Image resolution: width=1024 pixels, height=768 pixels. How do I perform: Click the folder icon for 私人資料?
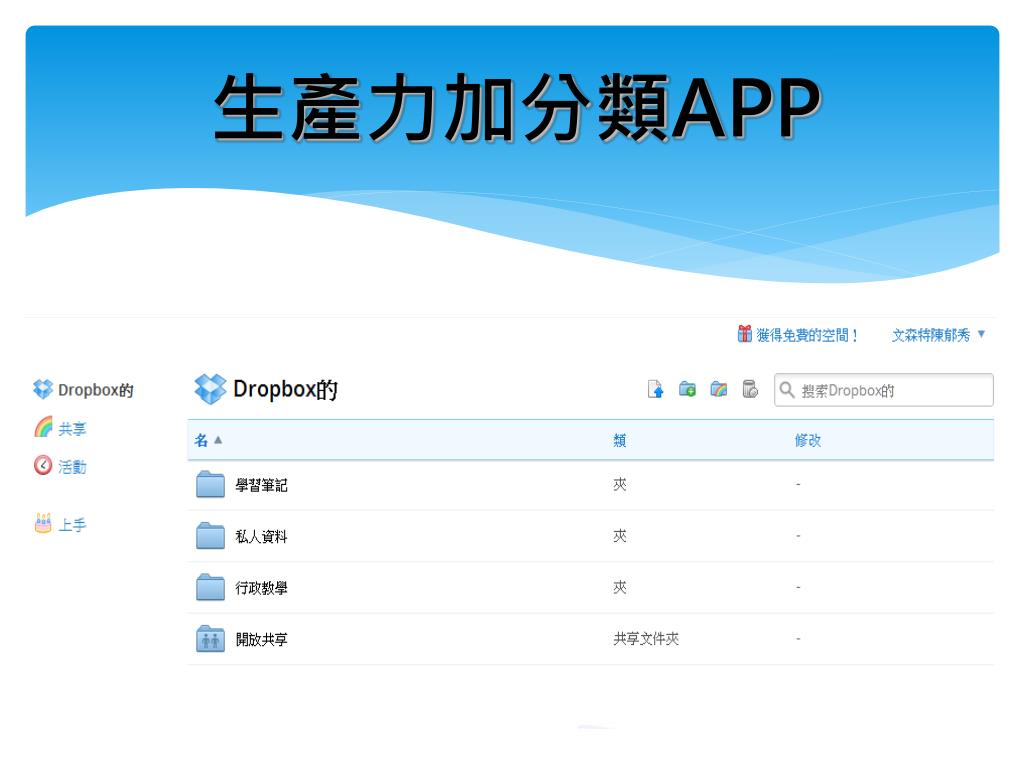pos(210,536)
